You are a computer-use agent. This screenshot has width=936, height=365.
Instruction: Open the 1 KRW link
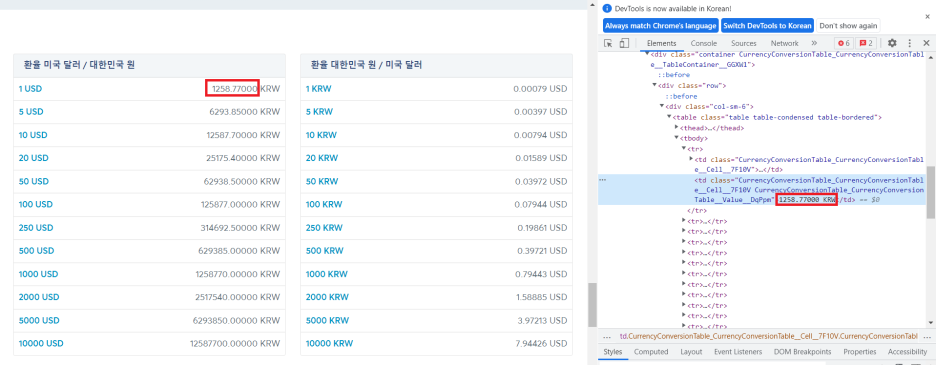coord(319,88)
